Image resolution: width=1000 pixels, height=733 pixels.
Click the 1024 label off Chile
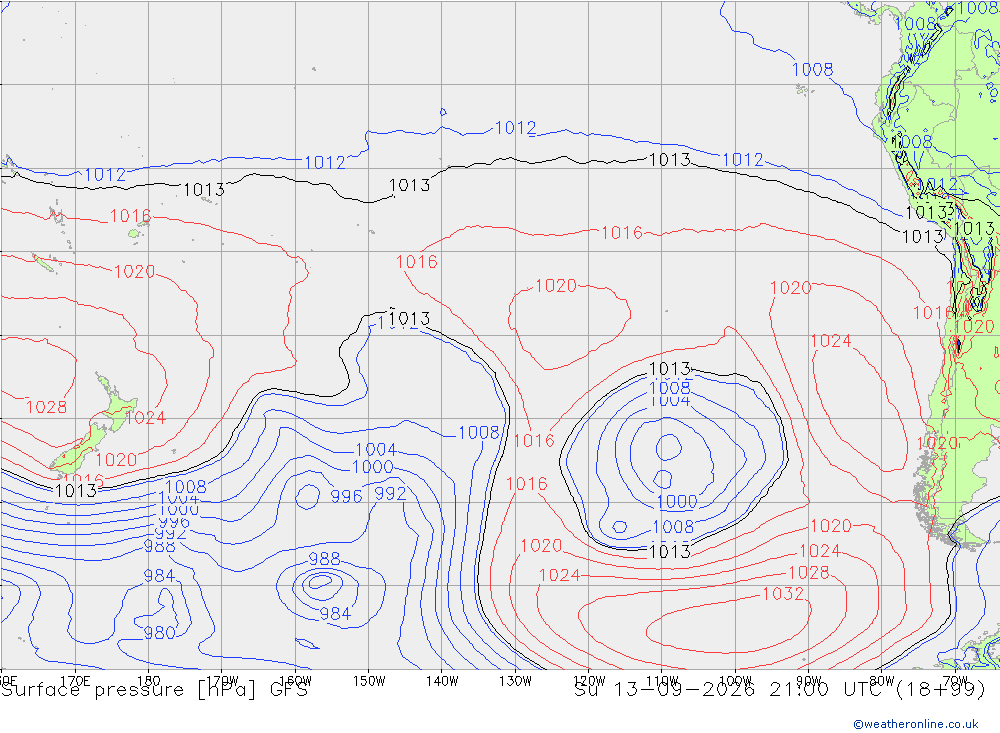point(831,341)
